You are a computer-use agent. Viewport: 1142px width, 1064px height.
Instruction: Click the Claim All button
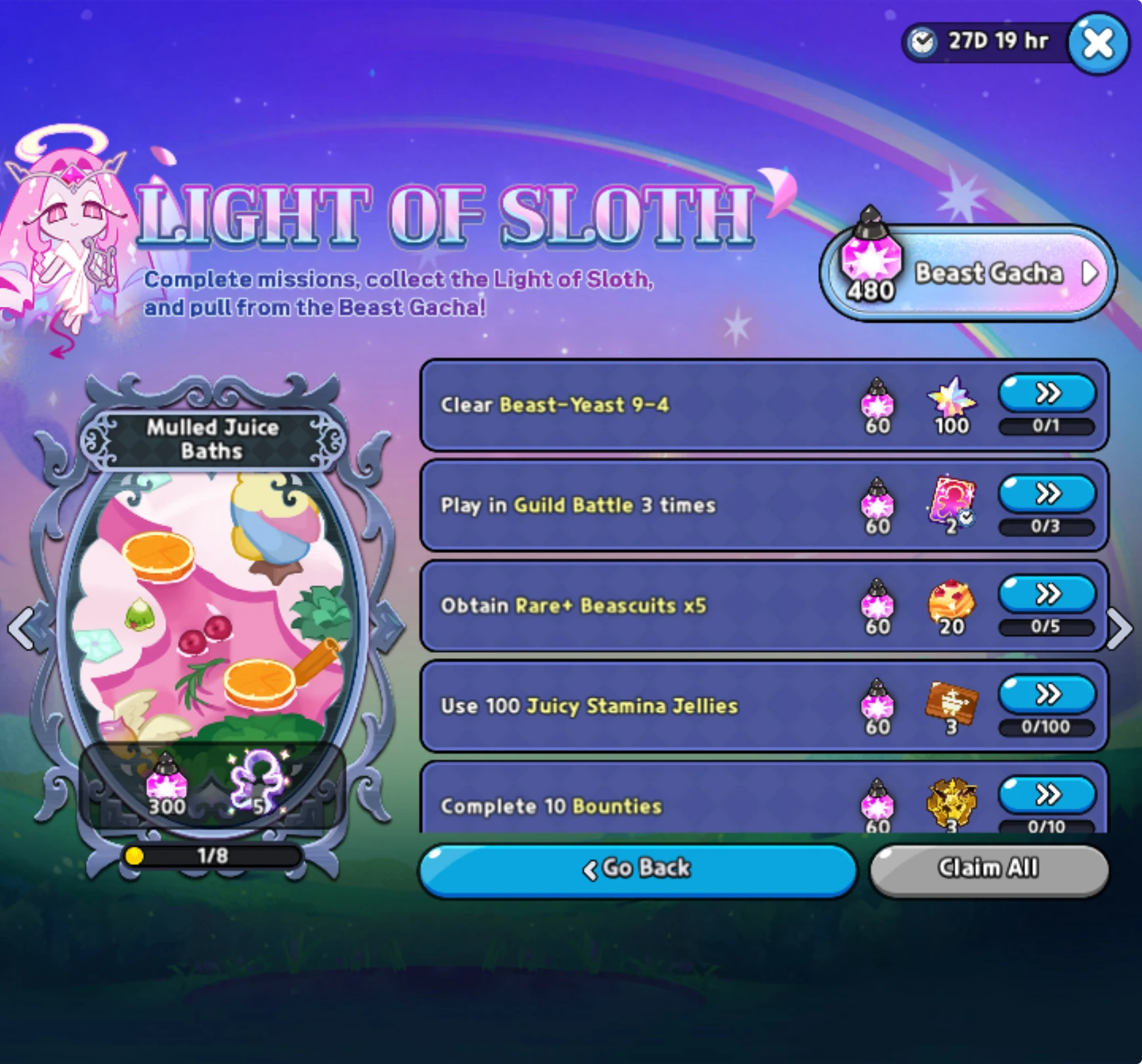(x=989, y=870)
